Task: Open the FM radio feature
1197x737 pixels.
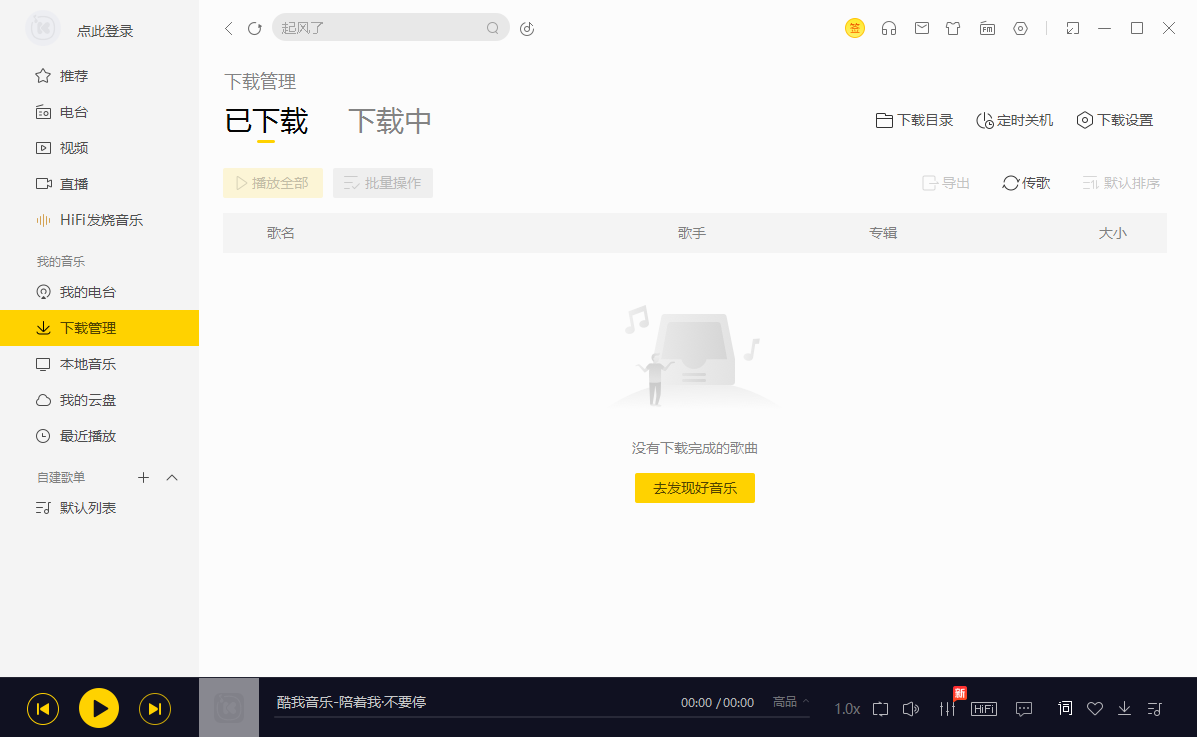Action: coord(987,28)
